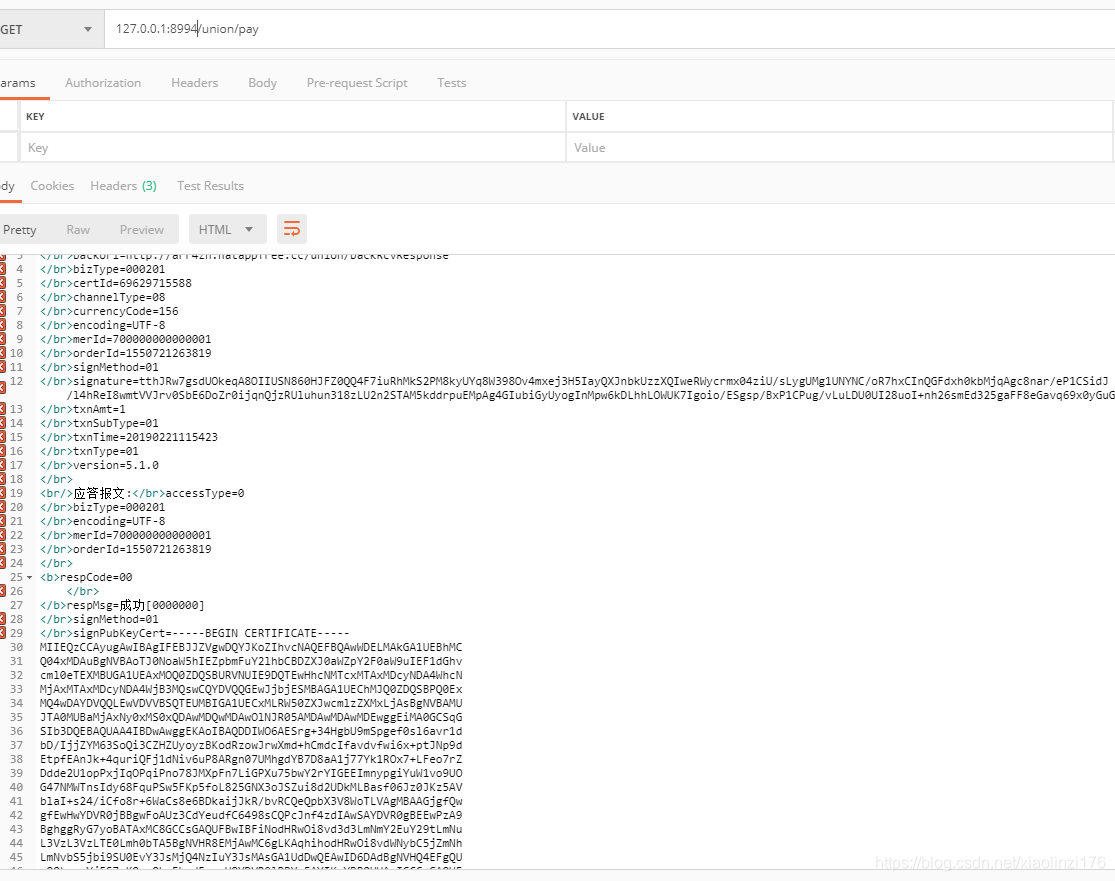Open the HTML format dropdown
Image resolution: width=1115 pixels, height=881 pixels.
pyautogui.click(x=227, y=229)
